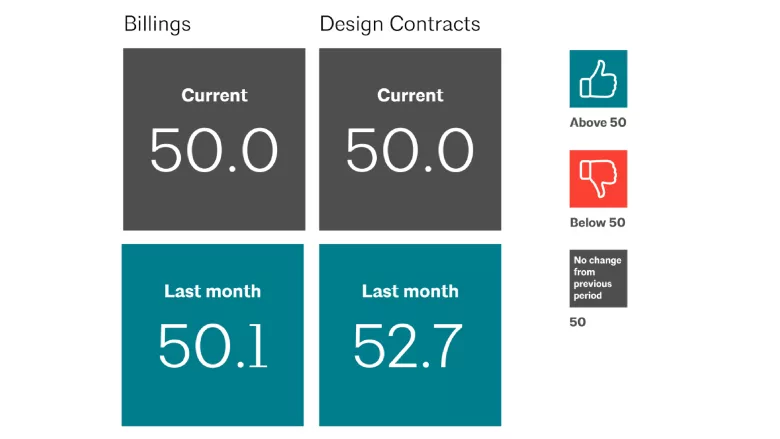Click the 'Above 50' legend label

(x=598, y=122)
